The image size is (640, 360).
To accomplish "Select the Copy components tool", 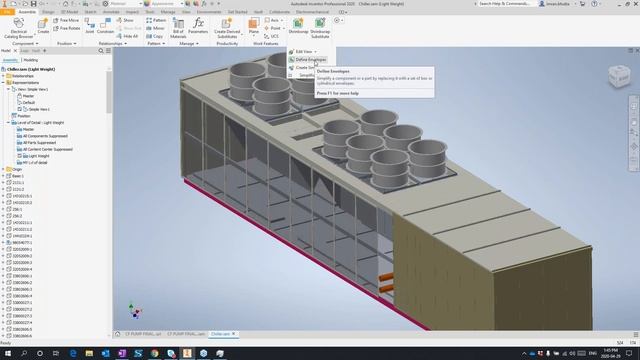I will (x=155, y=36).
